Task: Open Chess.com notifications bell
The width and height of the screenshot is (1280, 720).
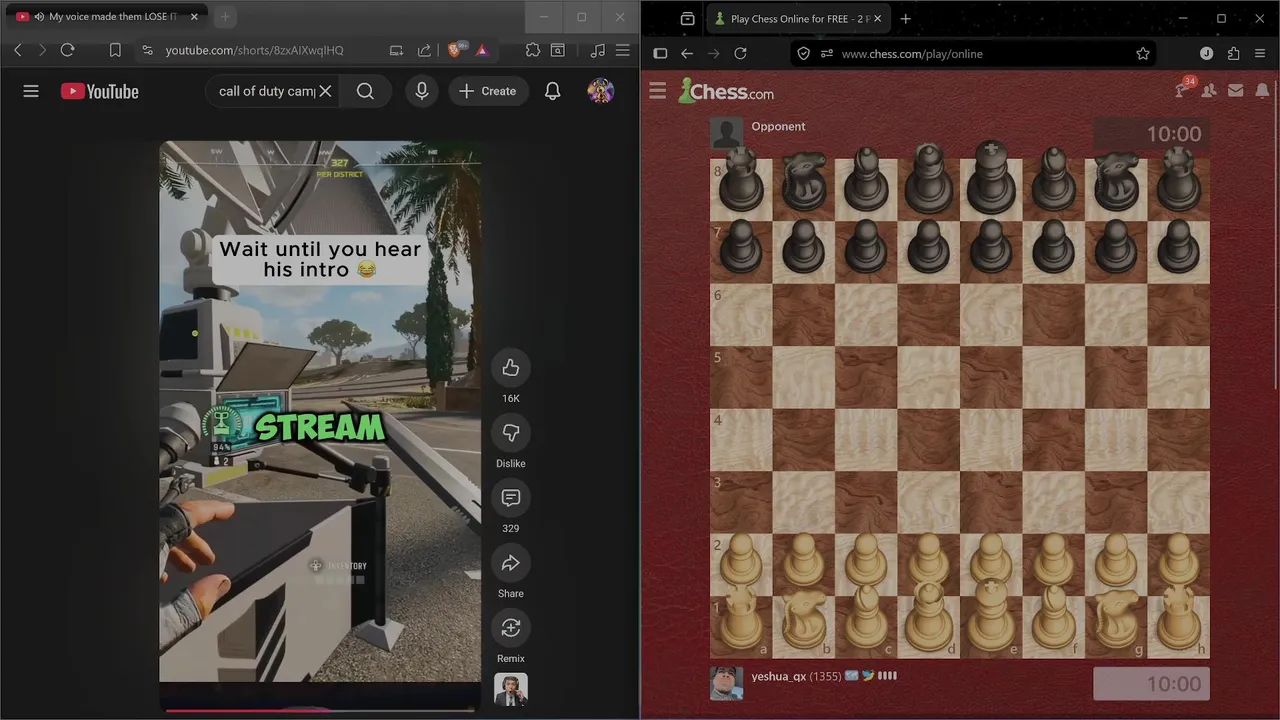Action: click(1262, 91)
